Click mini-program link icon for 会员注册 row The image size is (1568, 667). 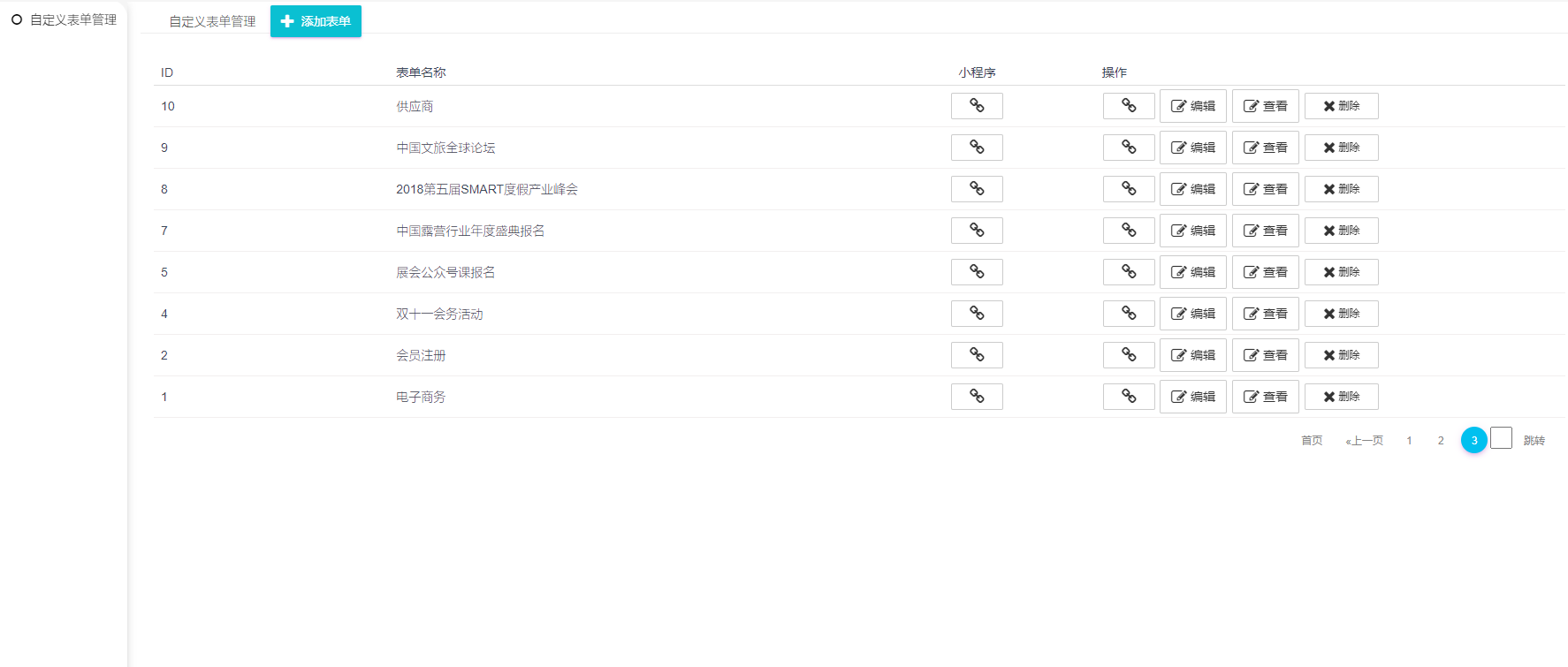977,355
